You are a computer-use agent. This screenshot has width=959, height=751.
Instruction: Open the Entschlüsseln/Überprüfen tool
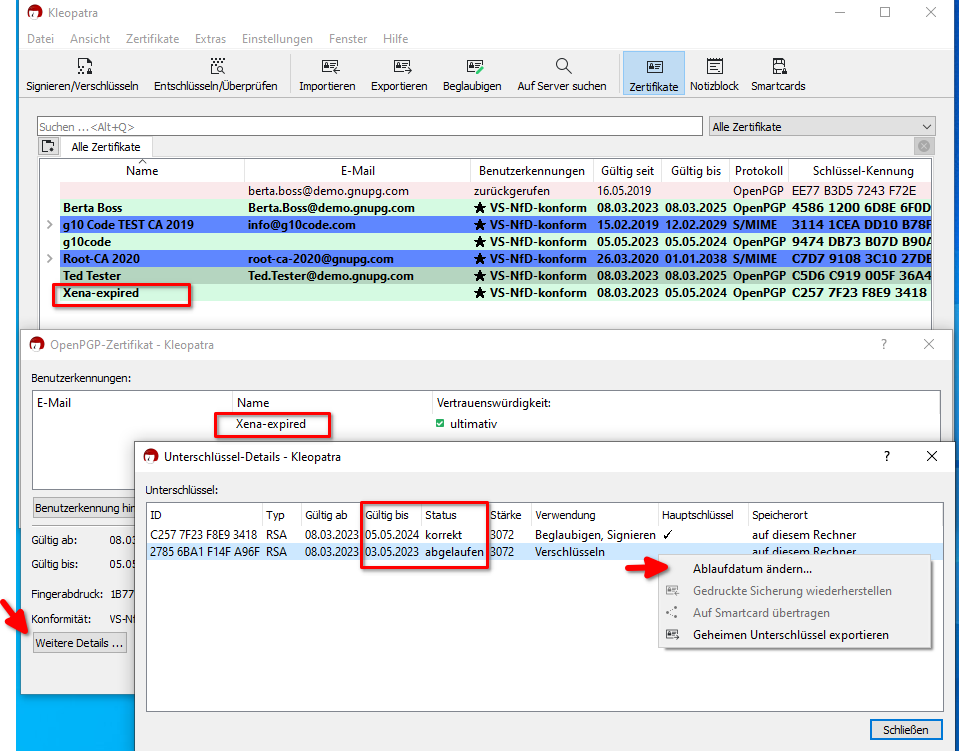[216, 67]
